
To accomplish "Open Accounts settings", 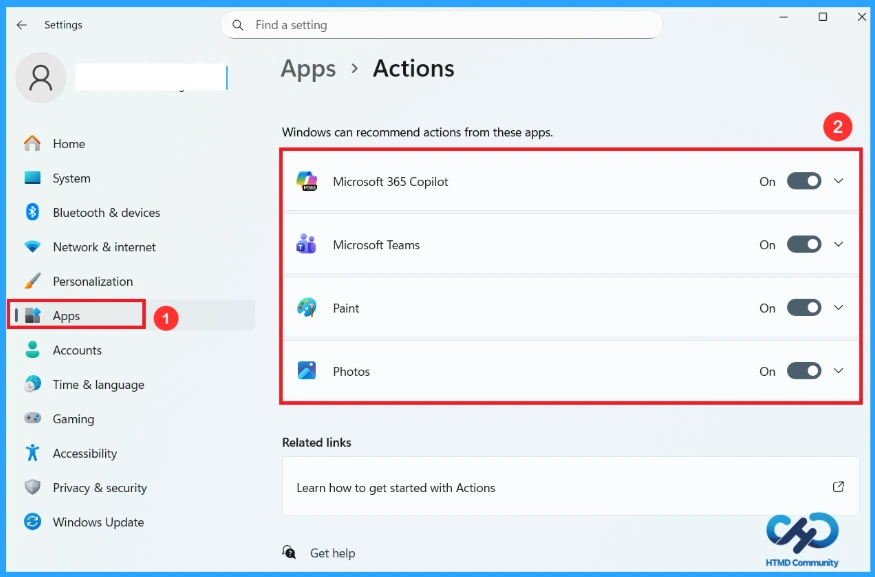I will [132, 350].
